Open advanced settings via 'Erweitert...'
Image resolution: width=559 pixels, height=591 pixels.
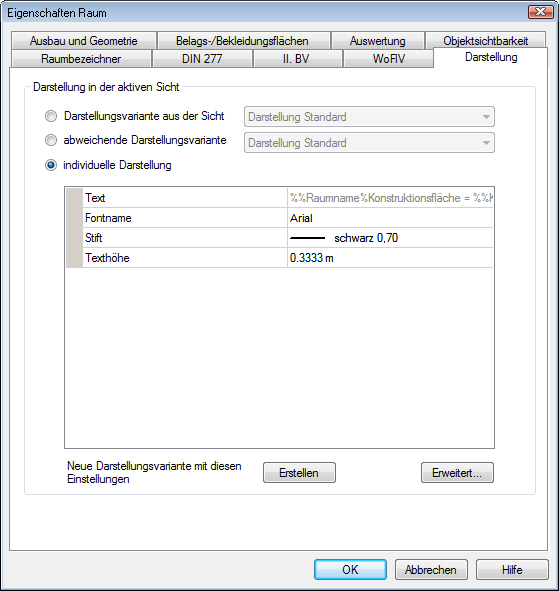tap(457, 473)
